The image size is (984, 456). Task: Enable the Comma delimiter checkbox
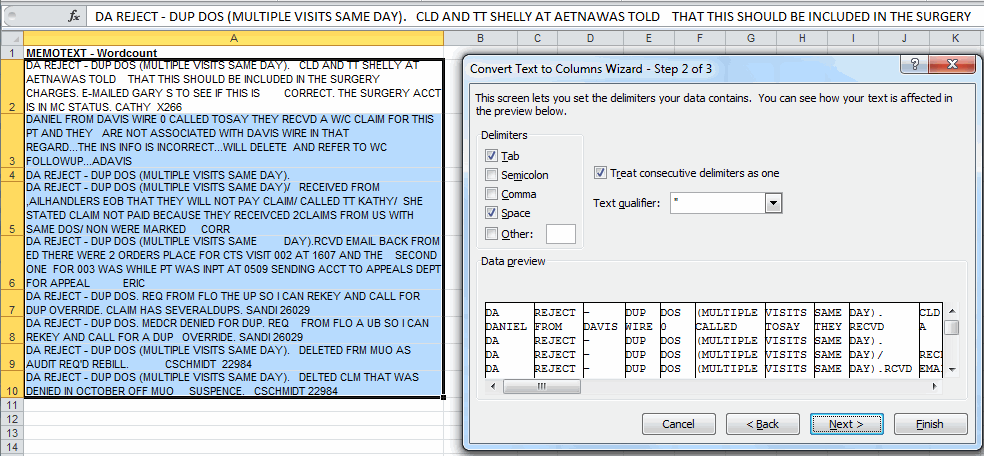[x=491, y=194]
